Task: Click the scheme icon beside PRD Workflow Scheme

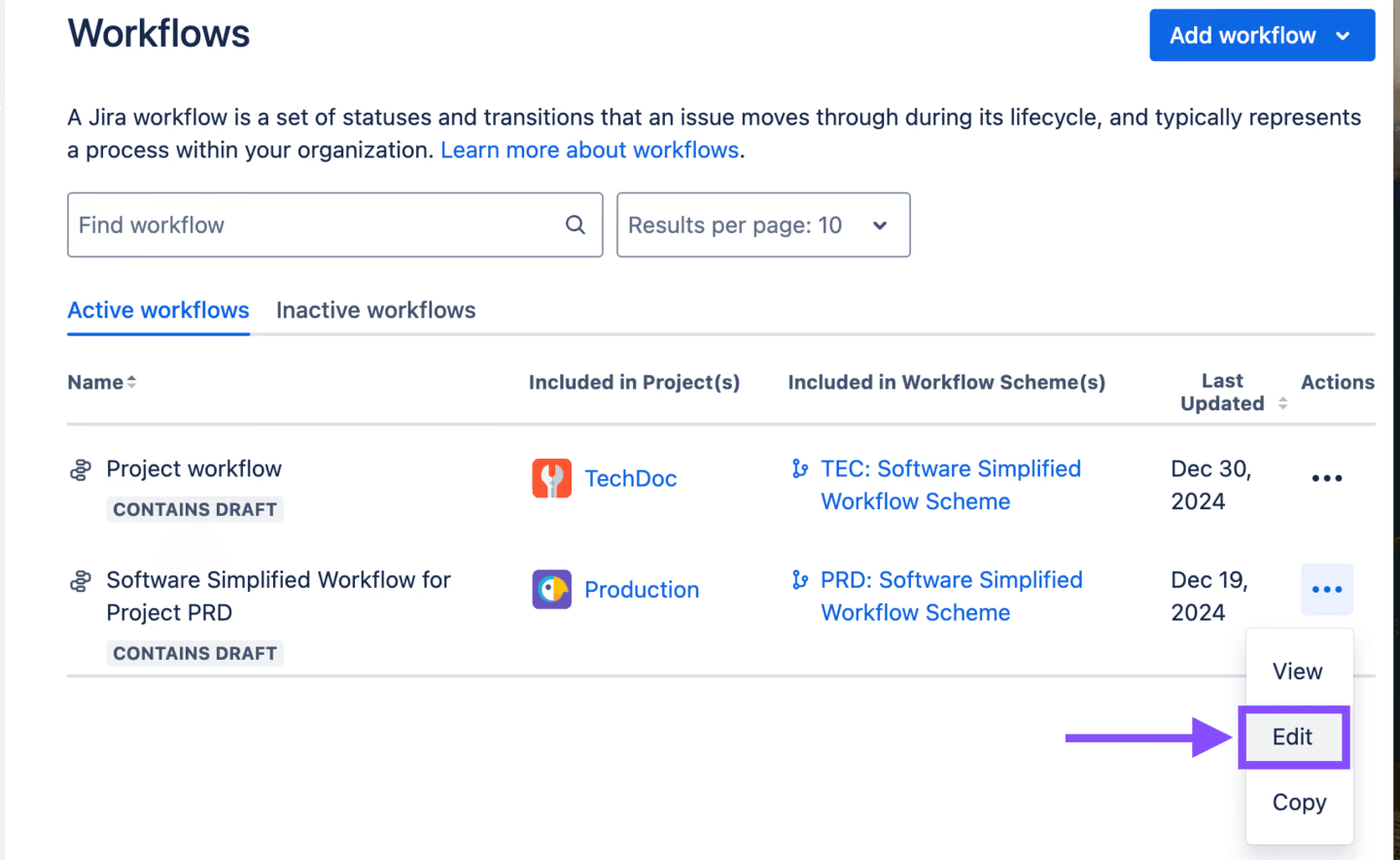Action: pyautogui.click(x=799, y=579)
